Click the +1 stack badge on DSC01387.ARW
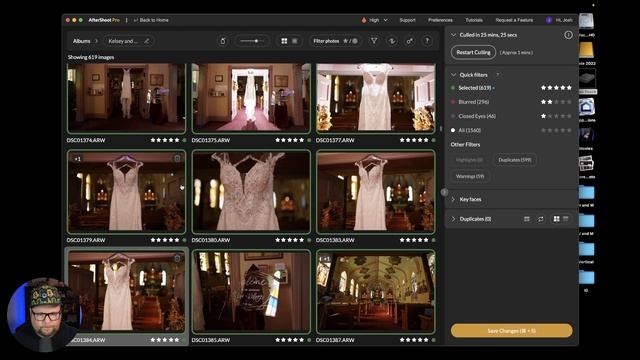This screenshot has width=640, height=360. click(325, 259)
